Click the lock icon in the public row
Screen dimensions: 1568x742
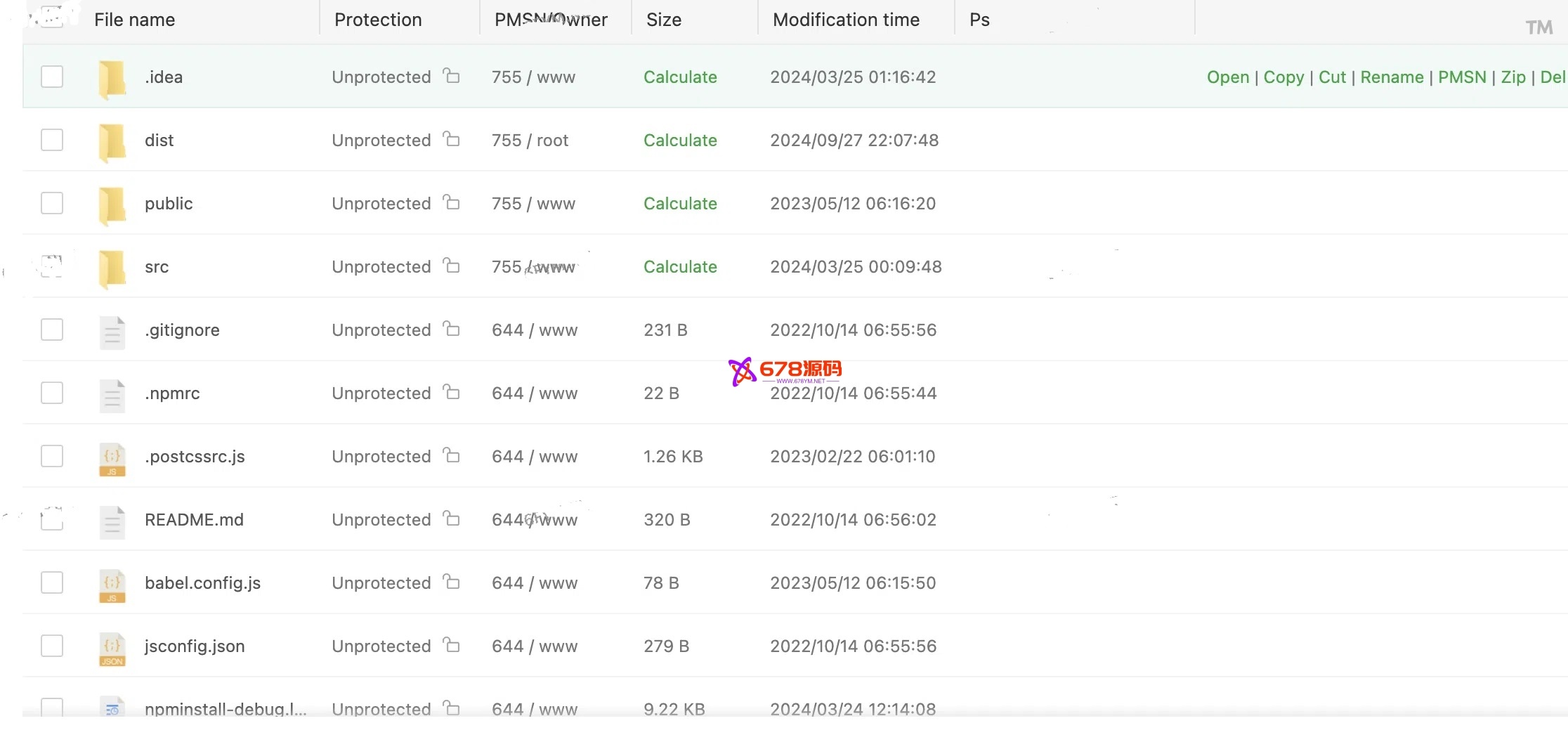[452, 202]
